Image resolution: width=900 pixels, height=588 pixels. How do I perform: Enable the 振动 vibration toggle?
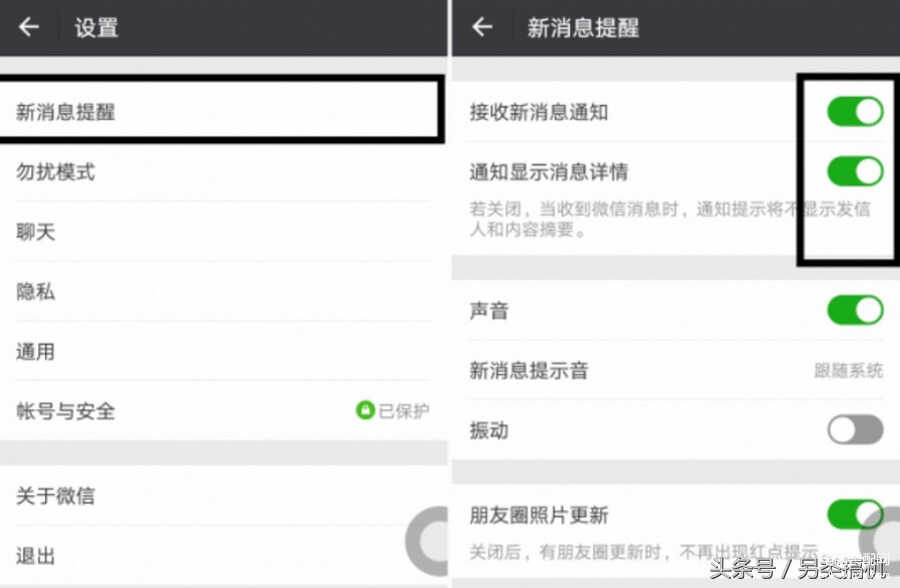coord(855,430)
